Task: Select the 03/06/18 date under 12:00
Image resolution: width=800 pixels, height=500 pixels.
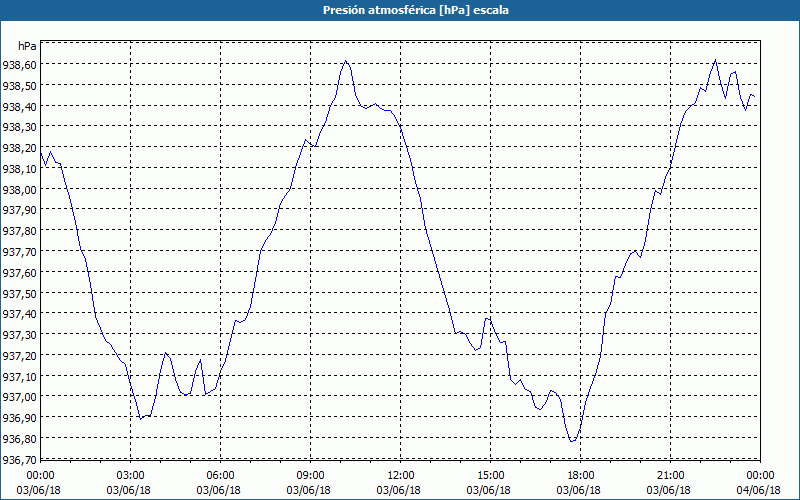Action: tap(398, 490)
